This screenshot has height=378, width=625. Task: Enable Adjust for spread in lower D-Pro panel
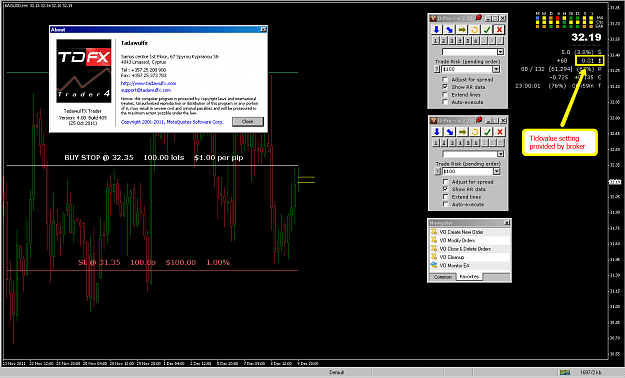446,181
